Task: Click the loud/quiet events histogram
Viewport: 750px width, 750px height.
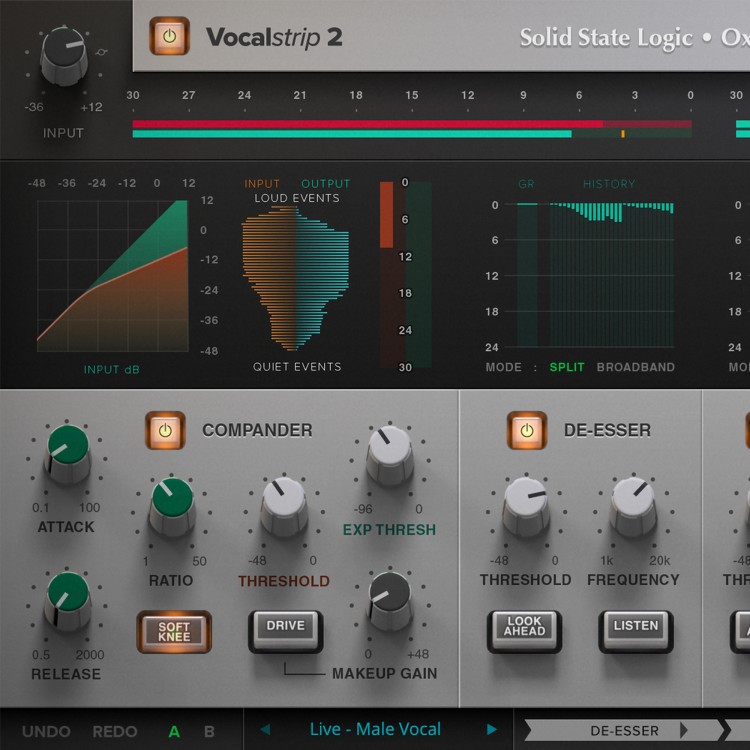Action: click(x=295, y=278)
